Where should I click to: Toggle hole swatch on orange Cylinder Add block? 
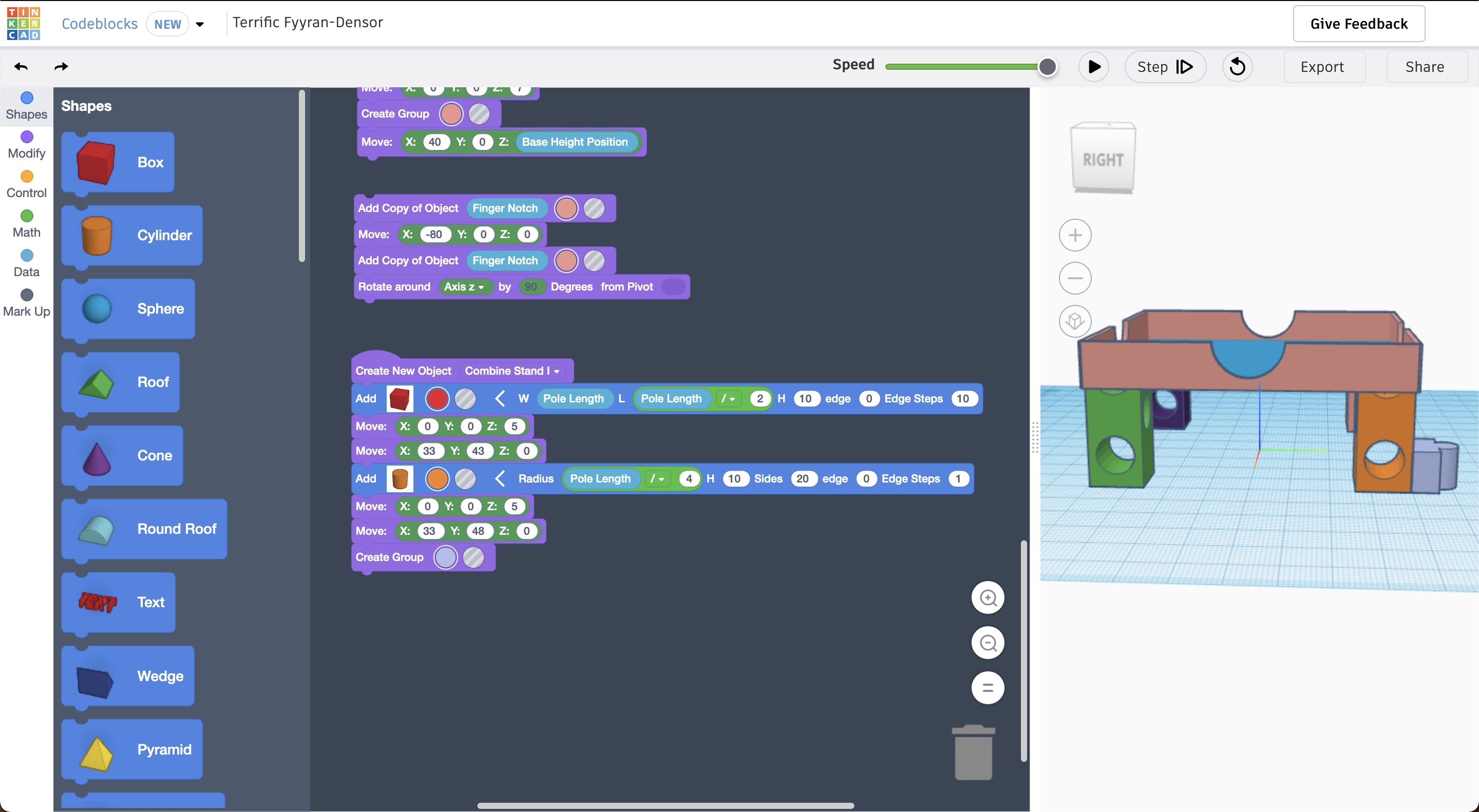(x=465, y=478)
